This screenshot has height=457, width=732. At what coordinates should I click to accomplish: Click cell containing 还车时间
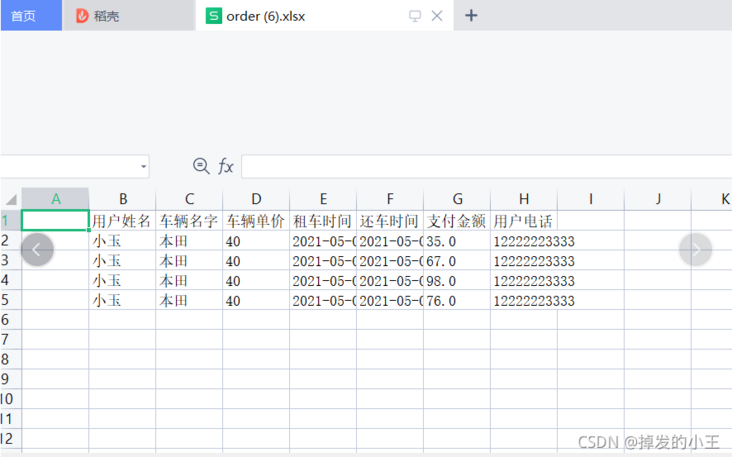390,221
